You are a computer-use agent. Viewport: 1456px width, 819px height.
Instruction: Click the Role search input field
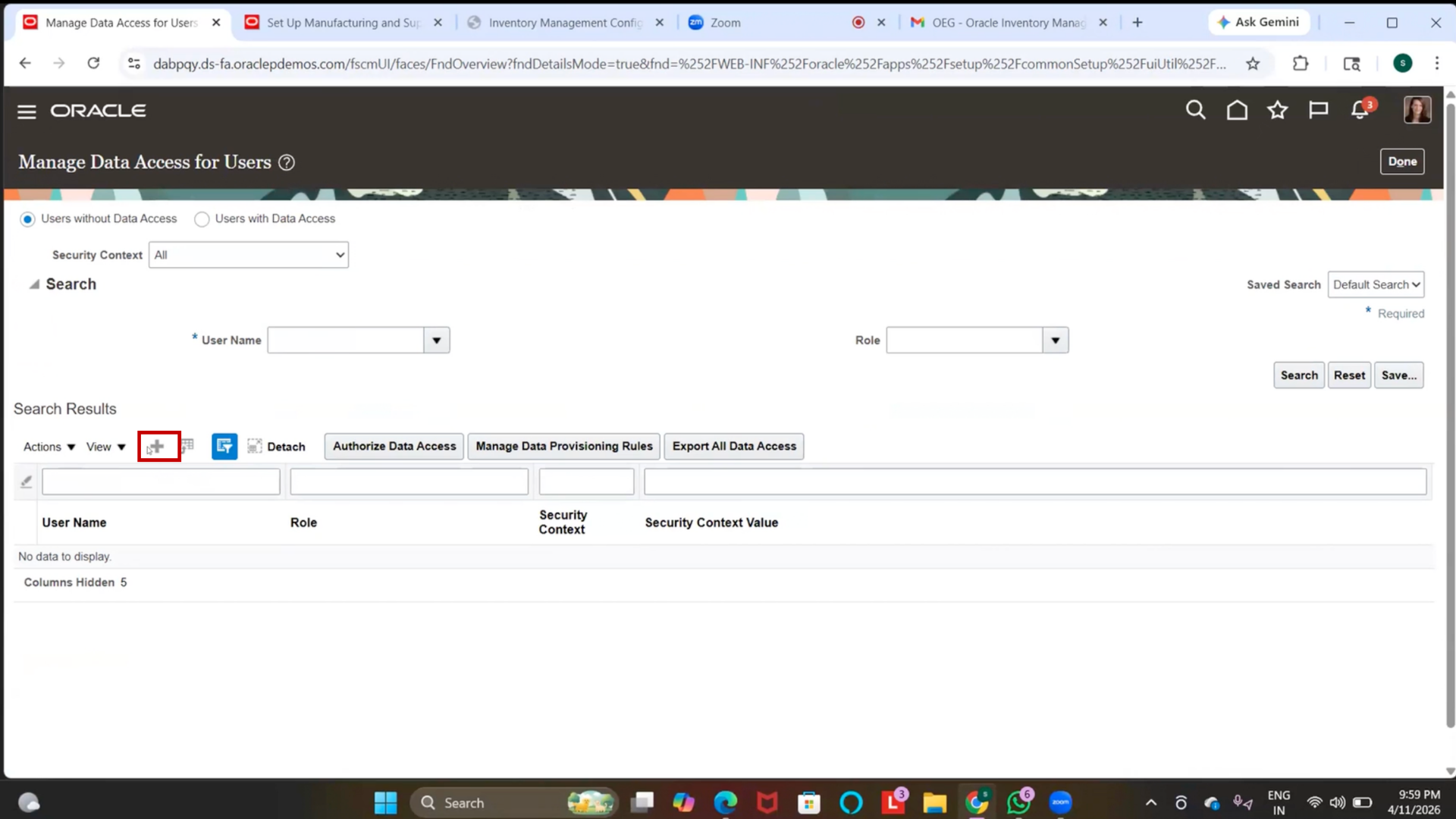[x=965, y=340]
